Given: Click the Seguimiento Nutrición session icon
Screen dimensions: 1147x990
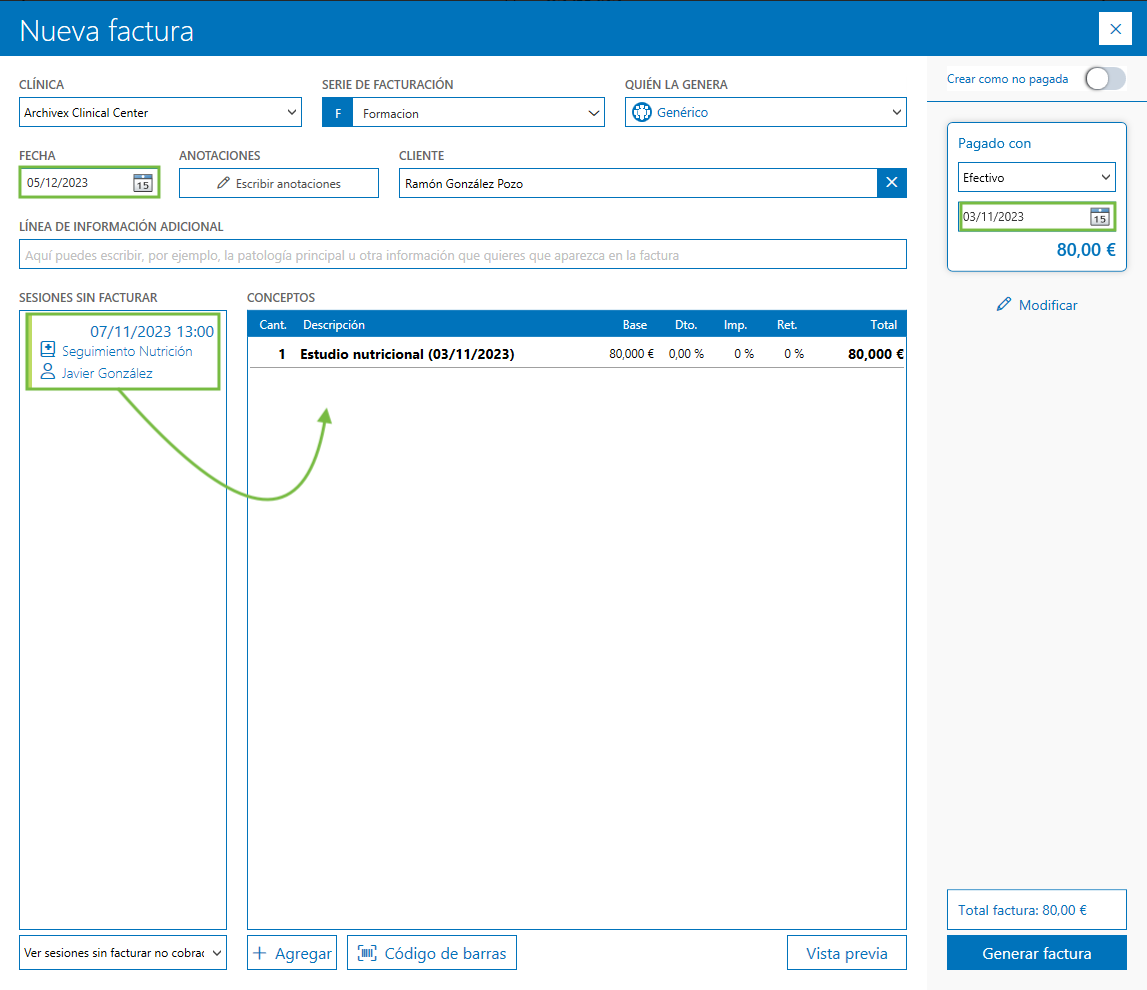Looking at the screenshot, I should click(x=47, y=351).
